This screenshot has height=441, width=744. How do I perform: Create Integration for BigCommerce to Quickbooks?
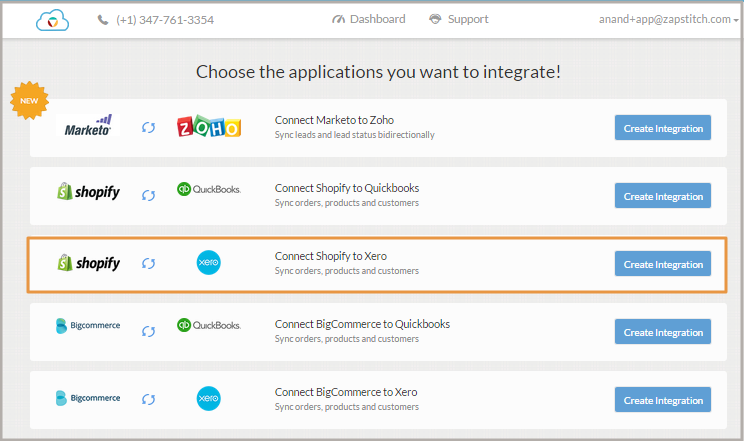coord(663,331)
